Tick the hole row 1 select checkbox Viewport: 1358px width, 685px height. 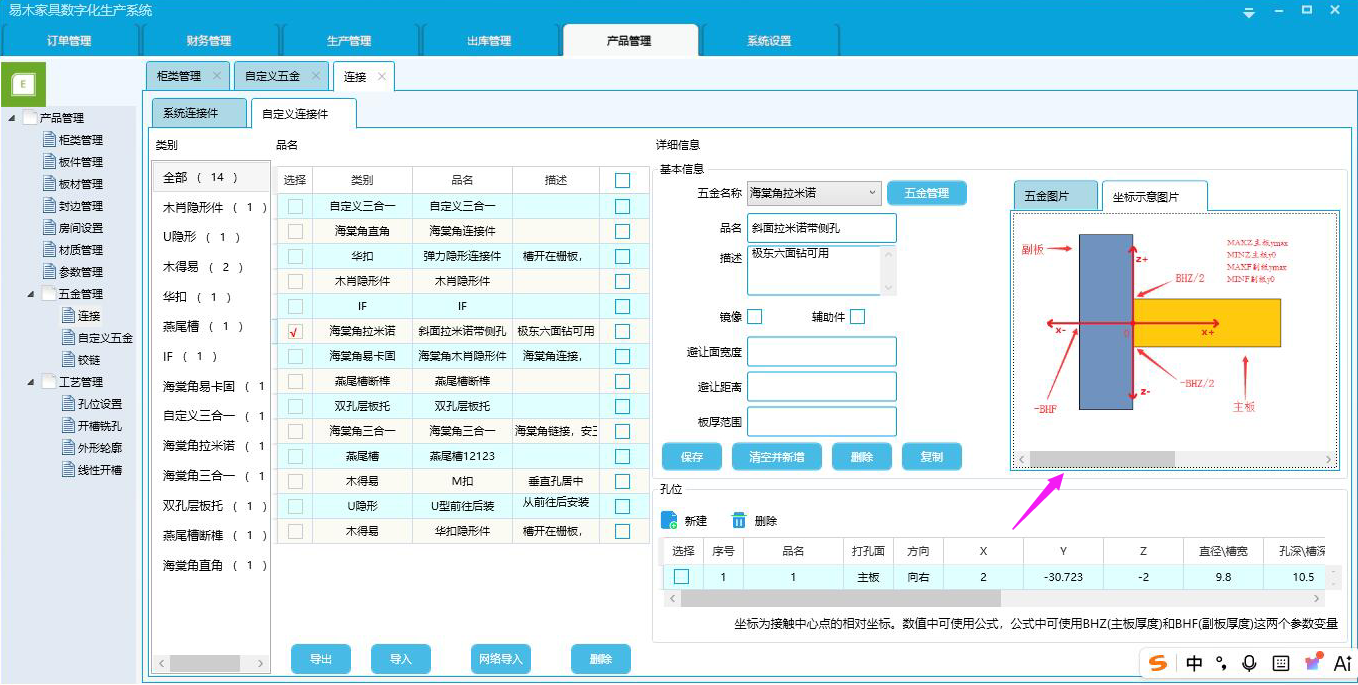pos(681,577)
